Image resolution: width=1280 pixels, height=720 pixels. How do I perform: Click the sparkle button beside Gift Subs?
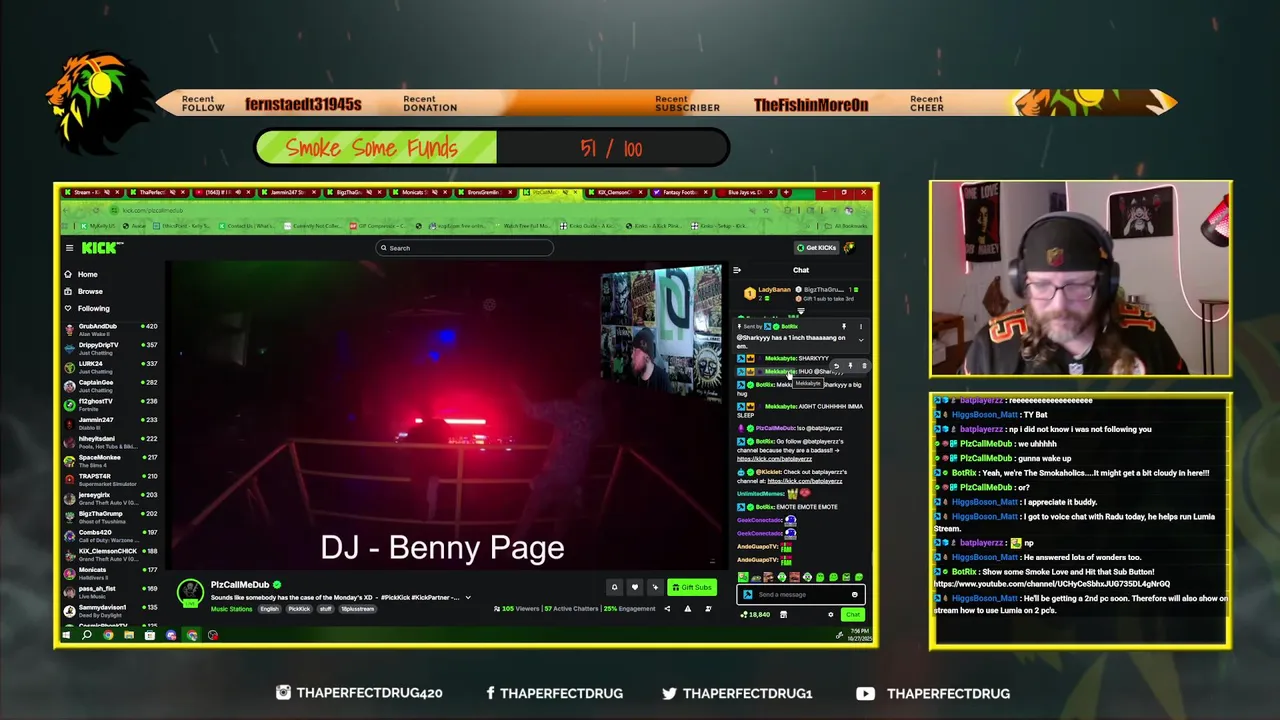click(655, 587)
